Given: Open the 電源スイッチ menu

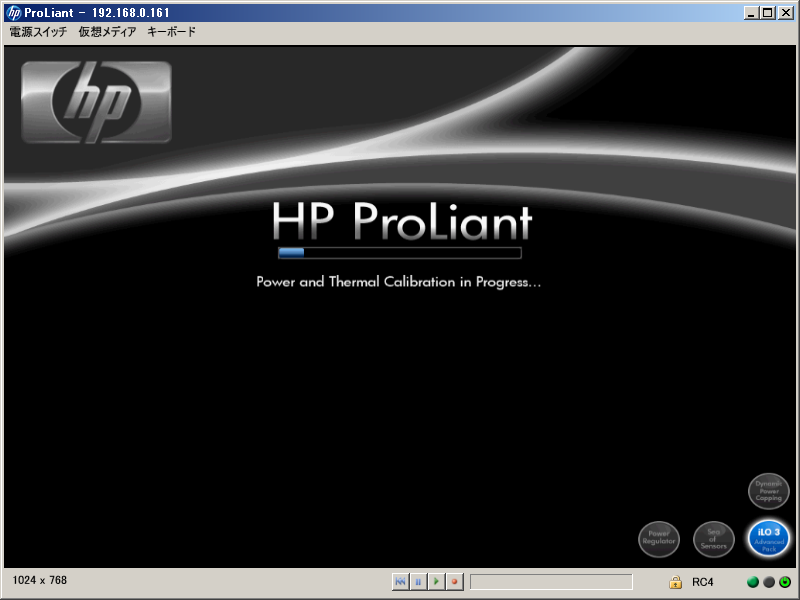Looking at the screenshot, I should 38,32.
